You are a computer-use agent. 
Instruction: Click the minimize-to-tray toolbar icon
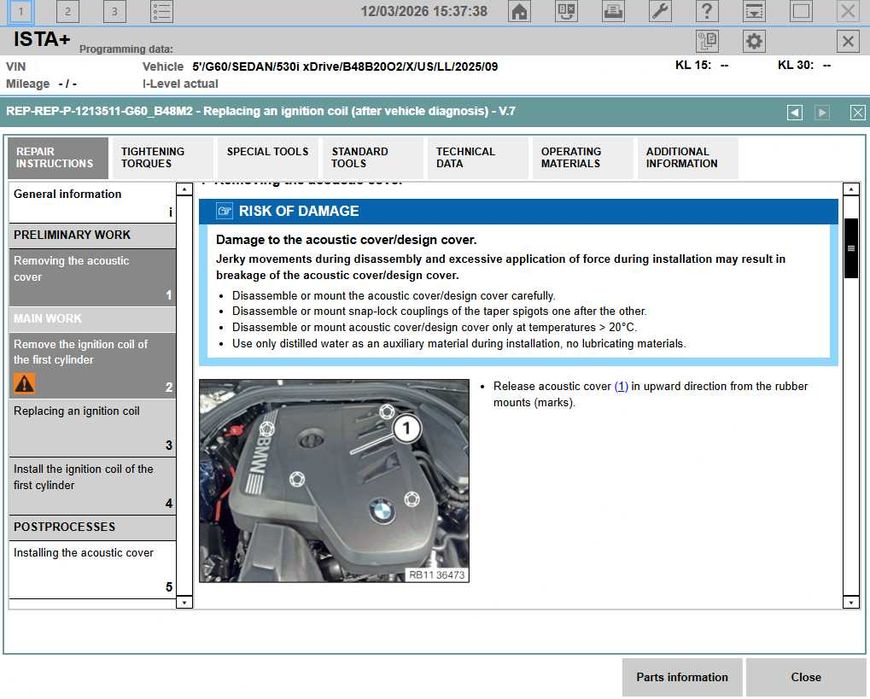(x=754, y=11)
